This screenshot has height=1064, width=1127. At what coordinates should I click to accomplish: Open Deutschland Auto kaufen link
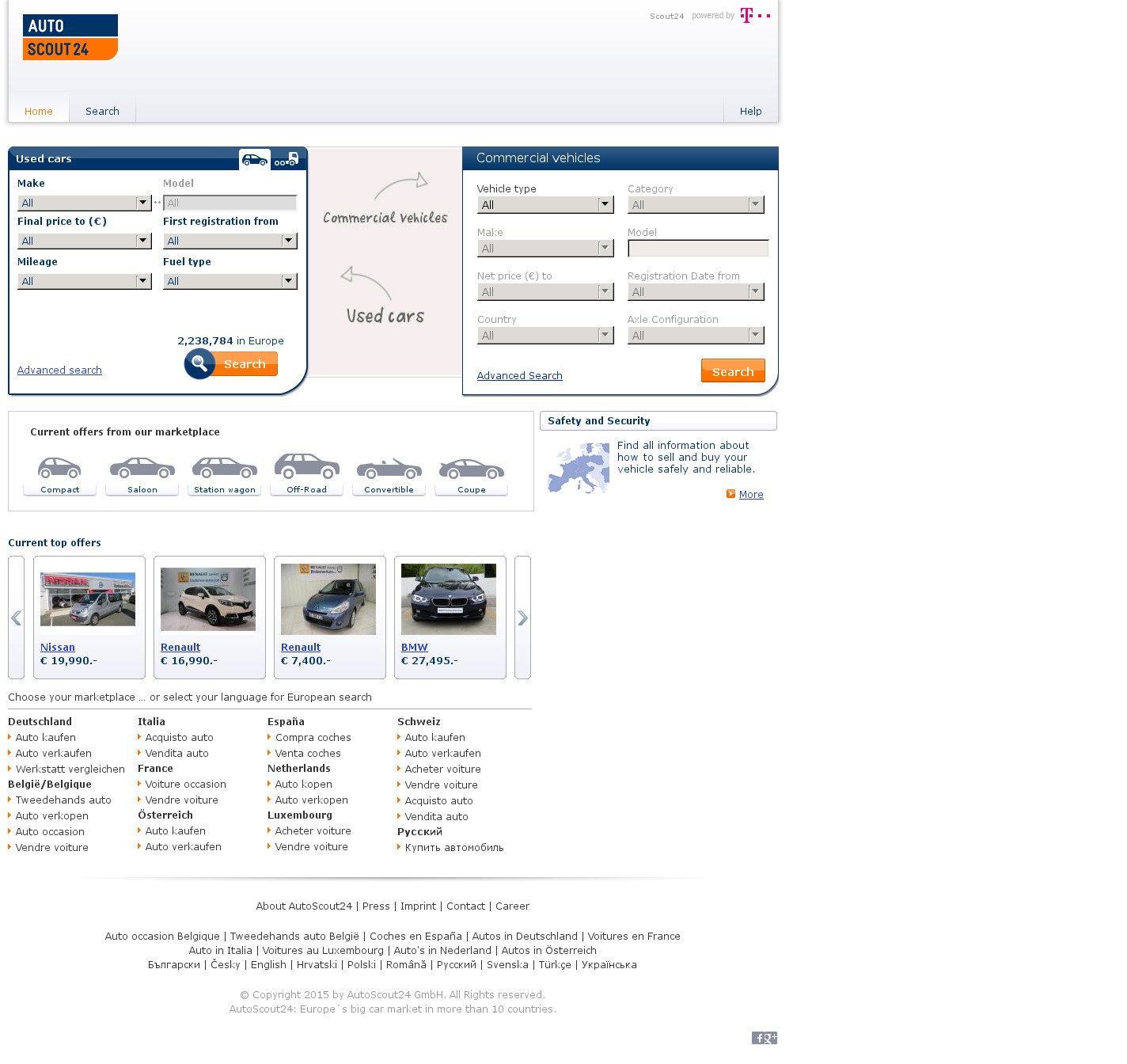[x=46, y=738]
